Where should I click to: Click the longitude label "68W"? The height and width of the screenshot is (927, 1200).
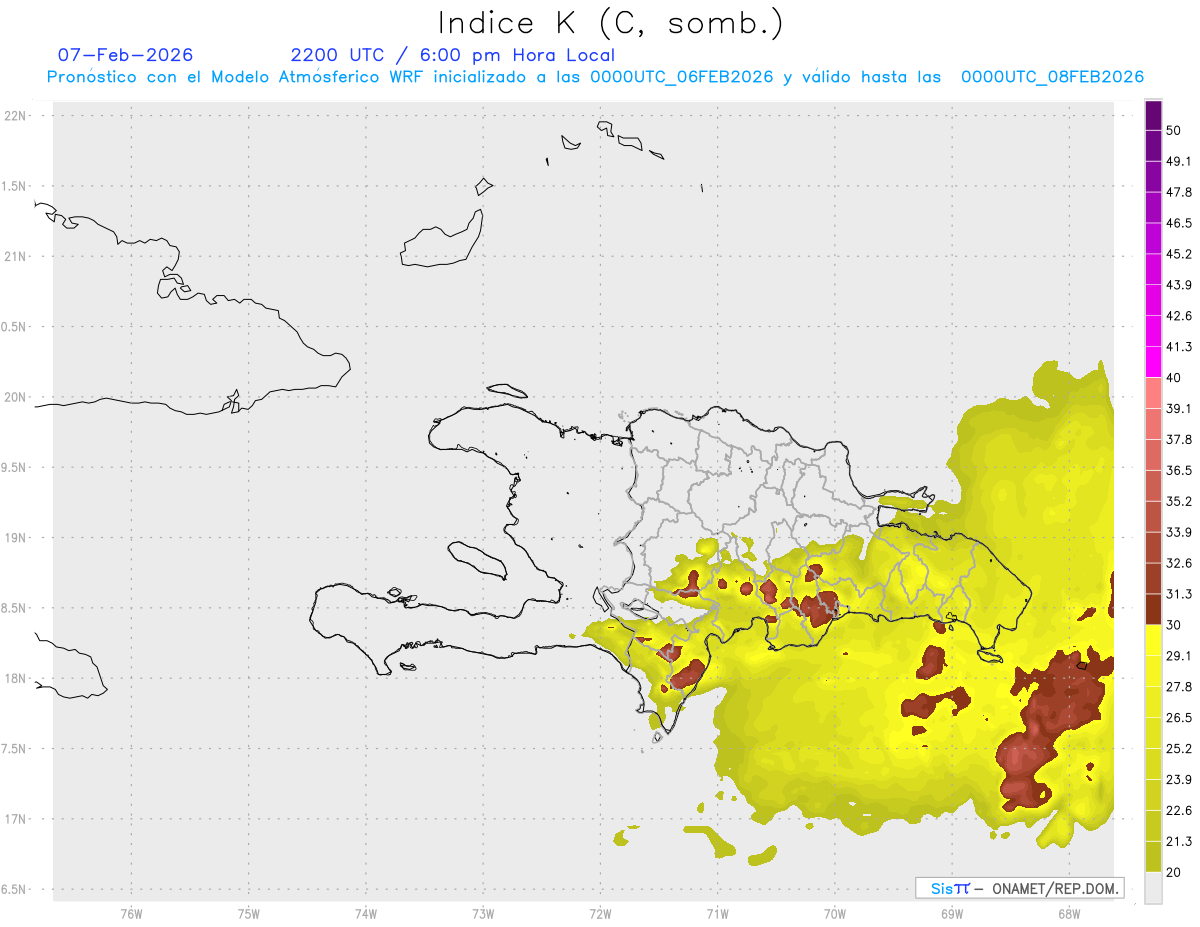coord(1068,913)
